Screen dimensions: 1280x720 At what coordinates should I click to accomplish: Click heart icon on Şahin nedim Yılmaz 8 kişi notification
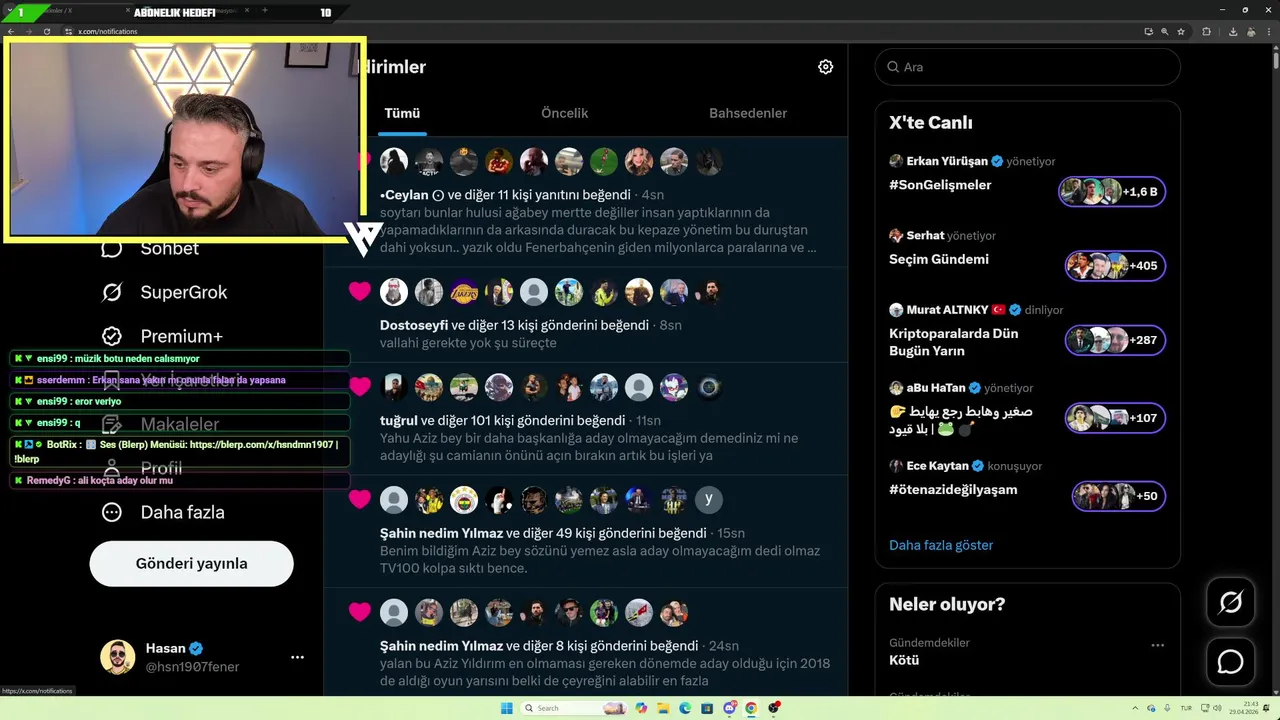pos(360,612)
